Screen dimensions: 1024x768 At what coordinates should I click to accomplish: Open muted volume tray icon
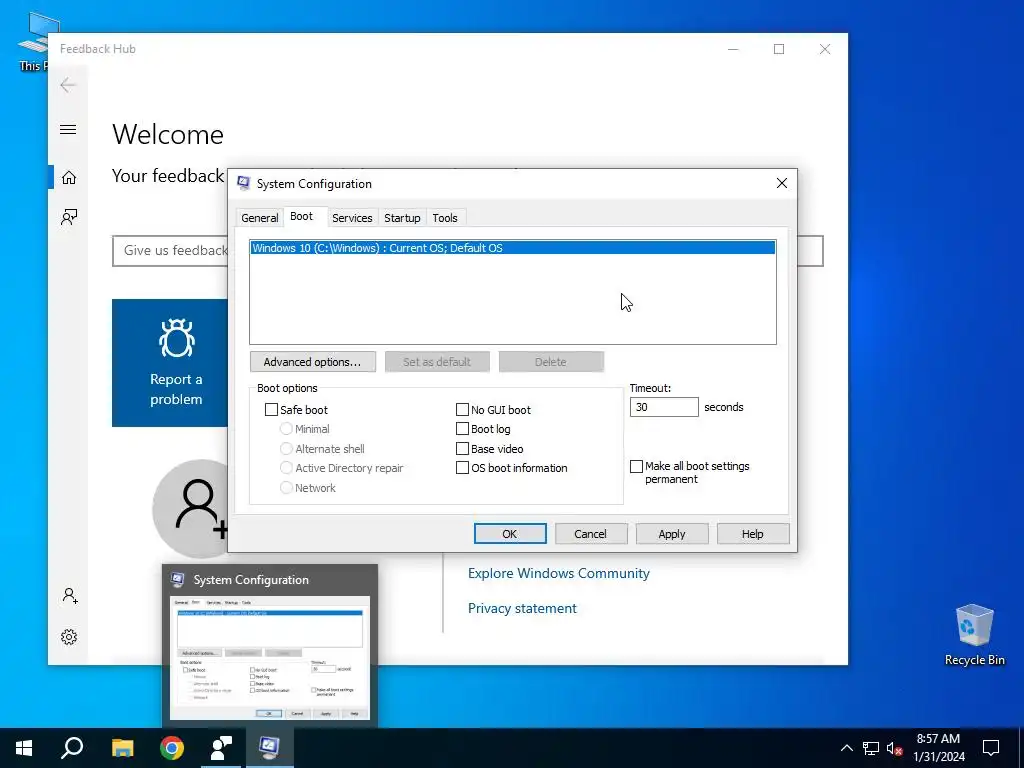pos(895,748)
